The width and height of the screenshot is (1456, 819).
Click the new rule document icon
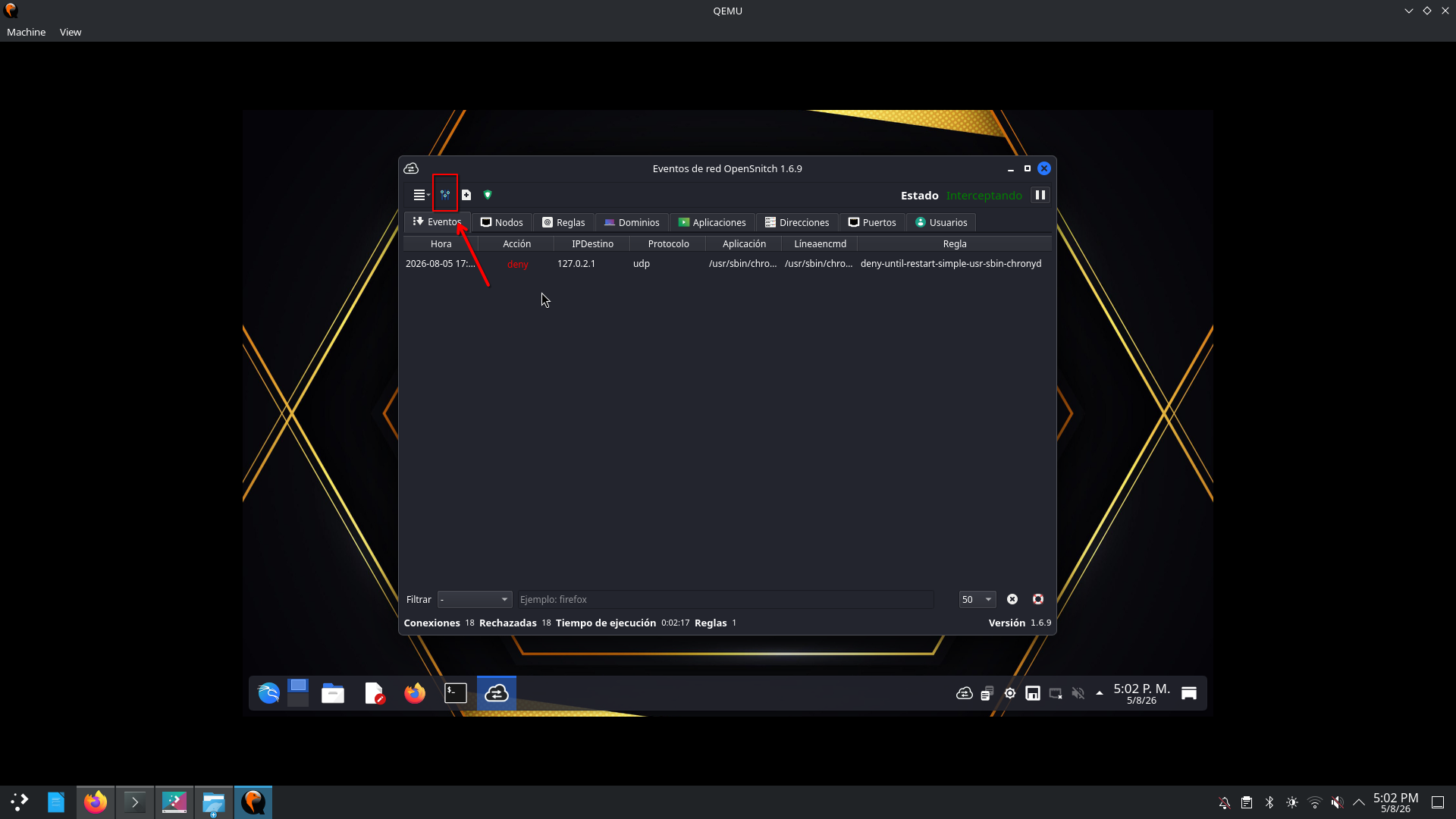(466, 195)
